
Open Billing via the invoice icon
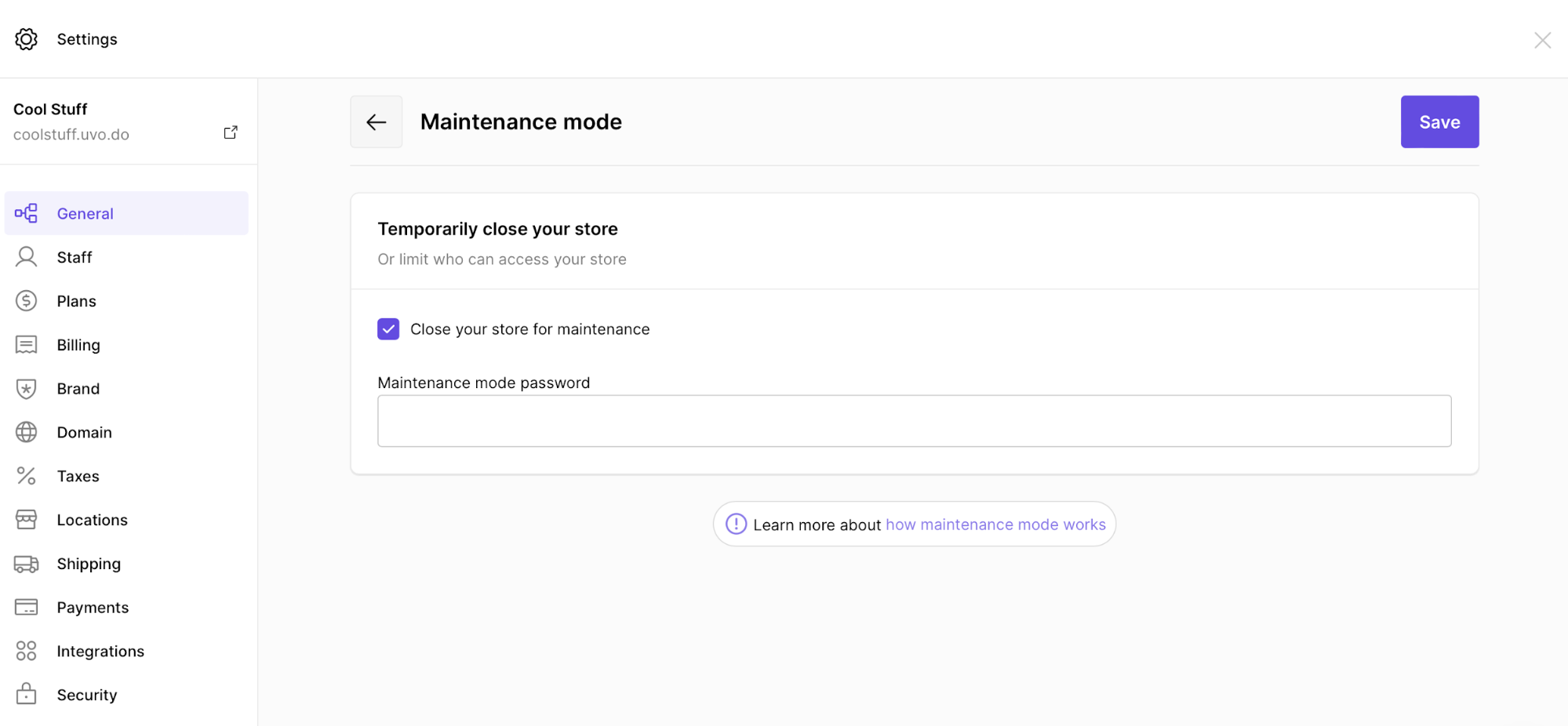(26, 344)
